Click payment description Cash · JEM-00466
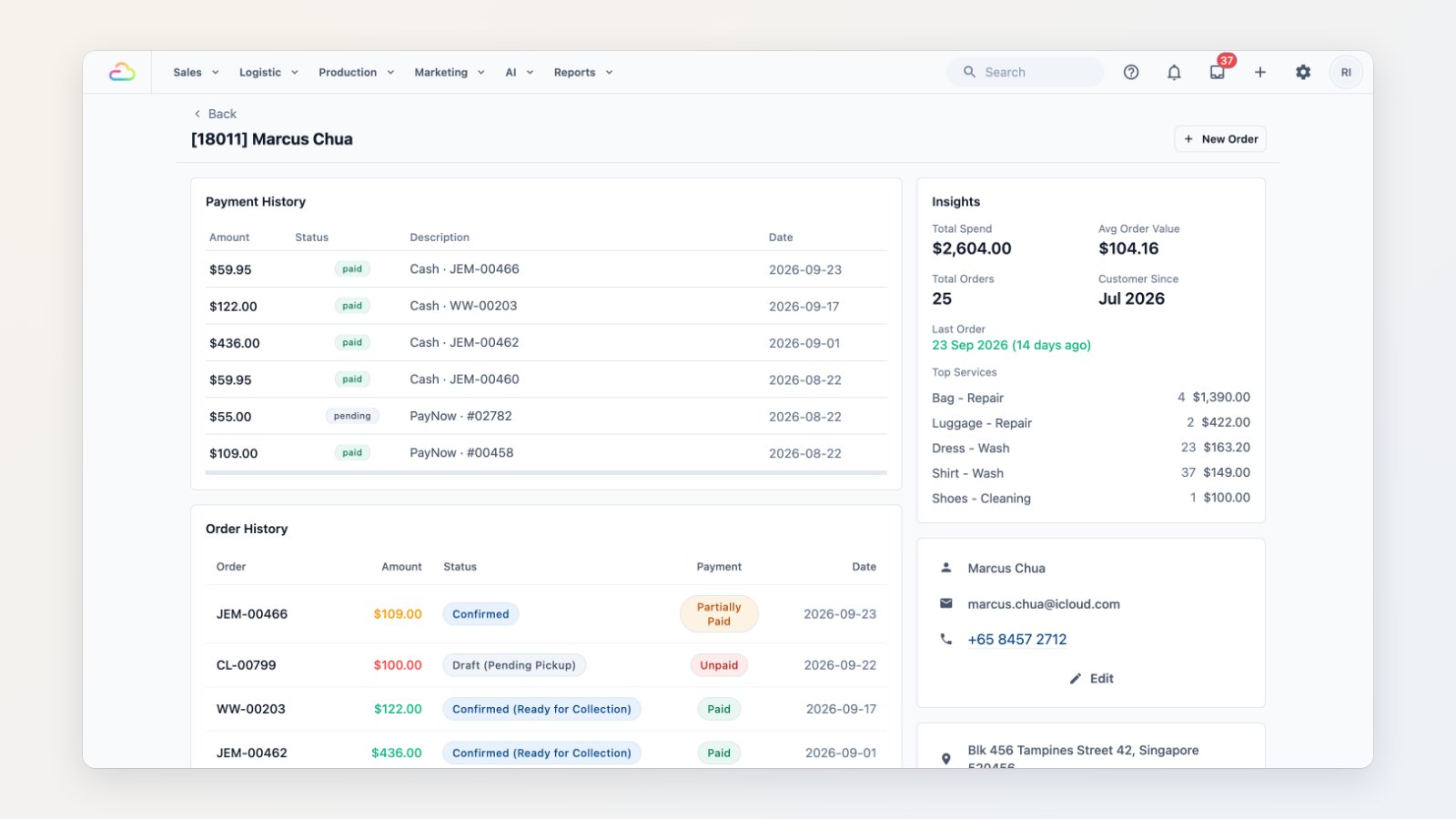This screenshot has height=819, width=1456. pos(464,269)
